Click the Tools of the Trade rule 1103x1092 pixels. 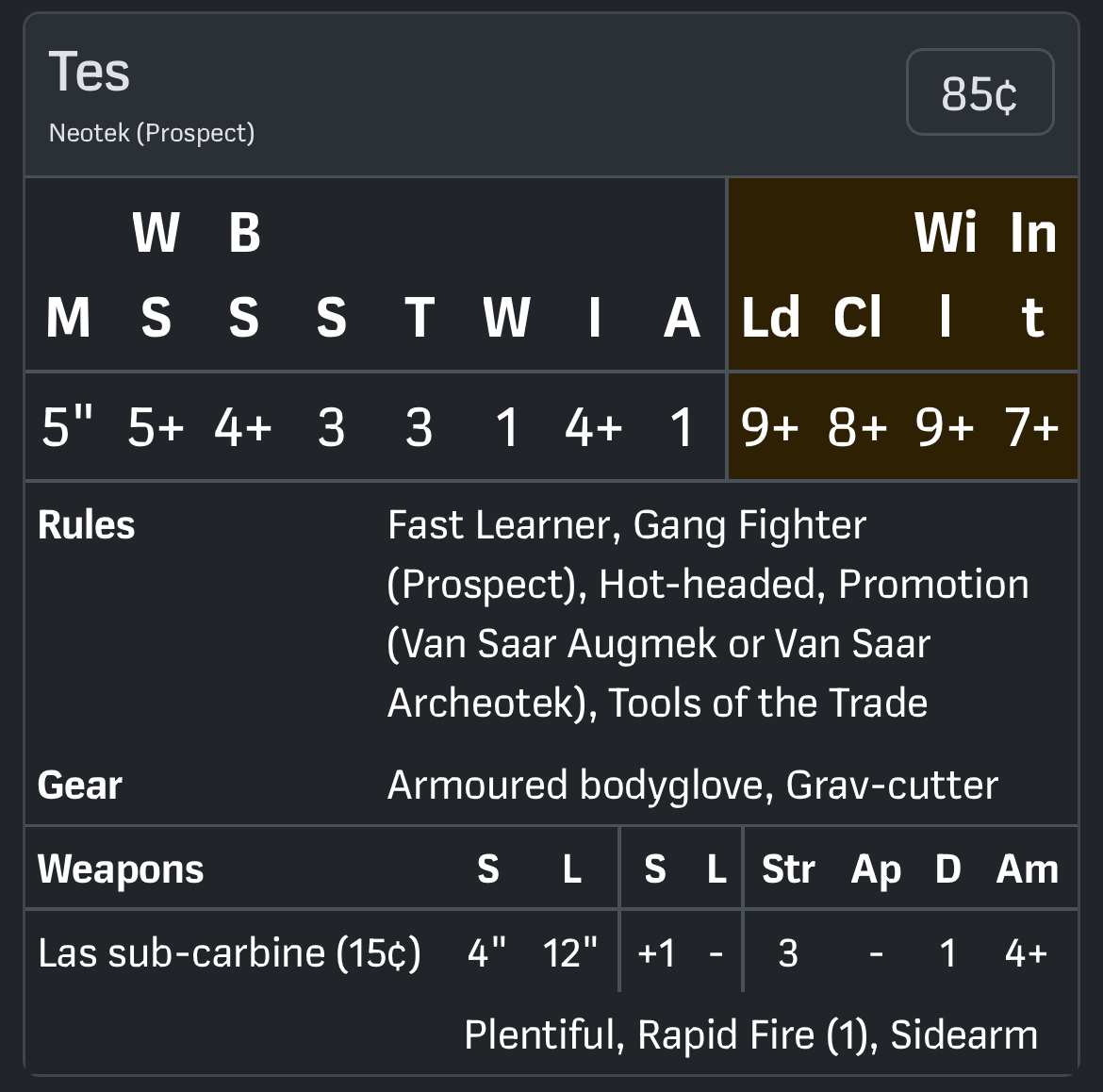(767, 703)
